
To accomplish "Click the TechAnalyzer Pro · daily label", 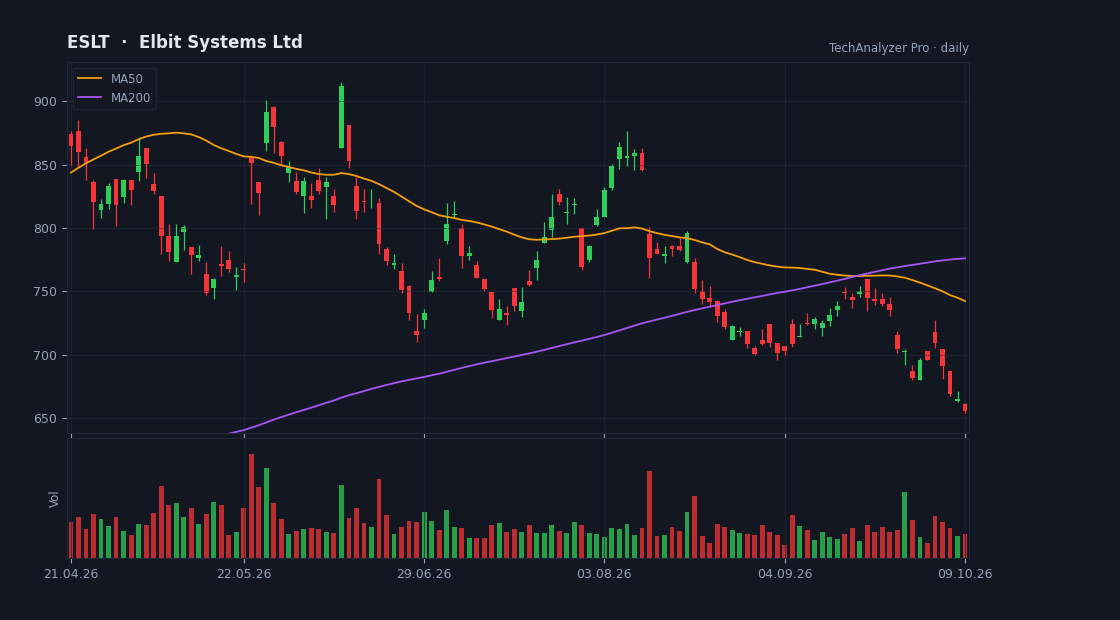I will coord(899,48).
